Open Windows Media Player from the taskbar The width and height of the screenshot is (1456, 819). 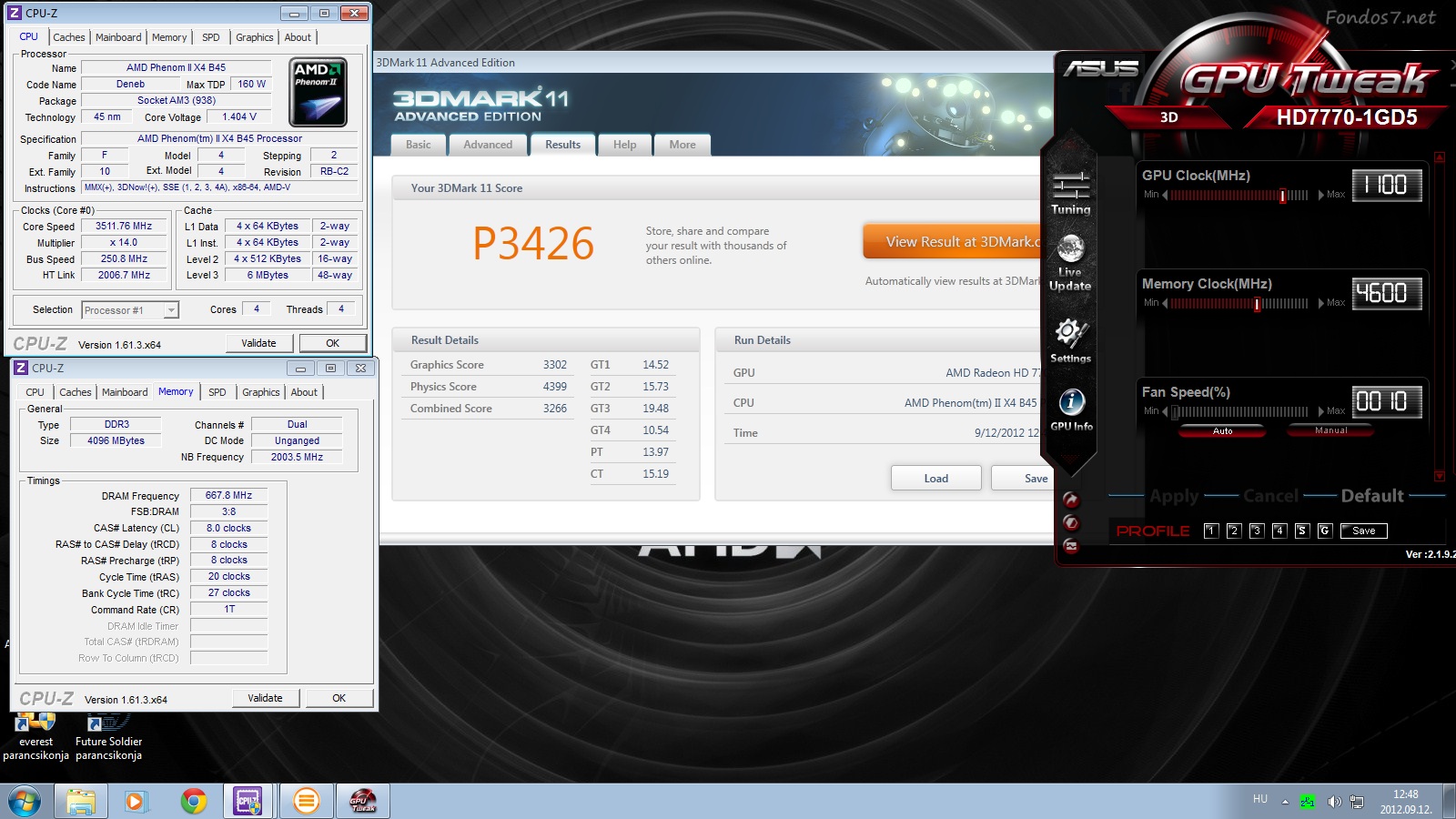pos(136,801)
